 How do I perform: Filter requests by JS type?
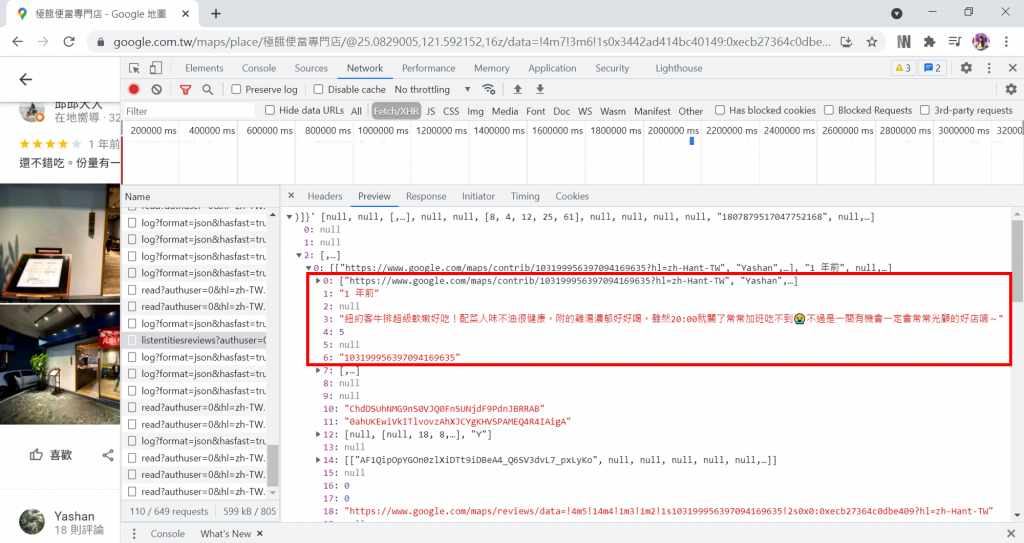point(430,111)
